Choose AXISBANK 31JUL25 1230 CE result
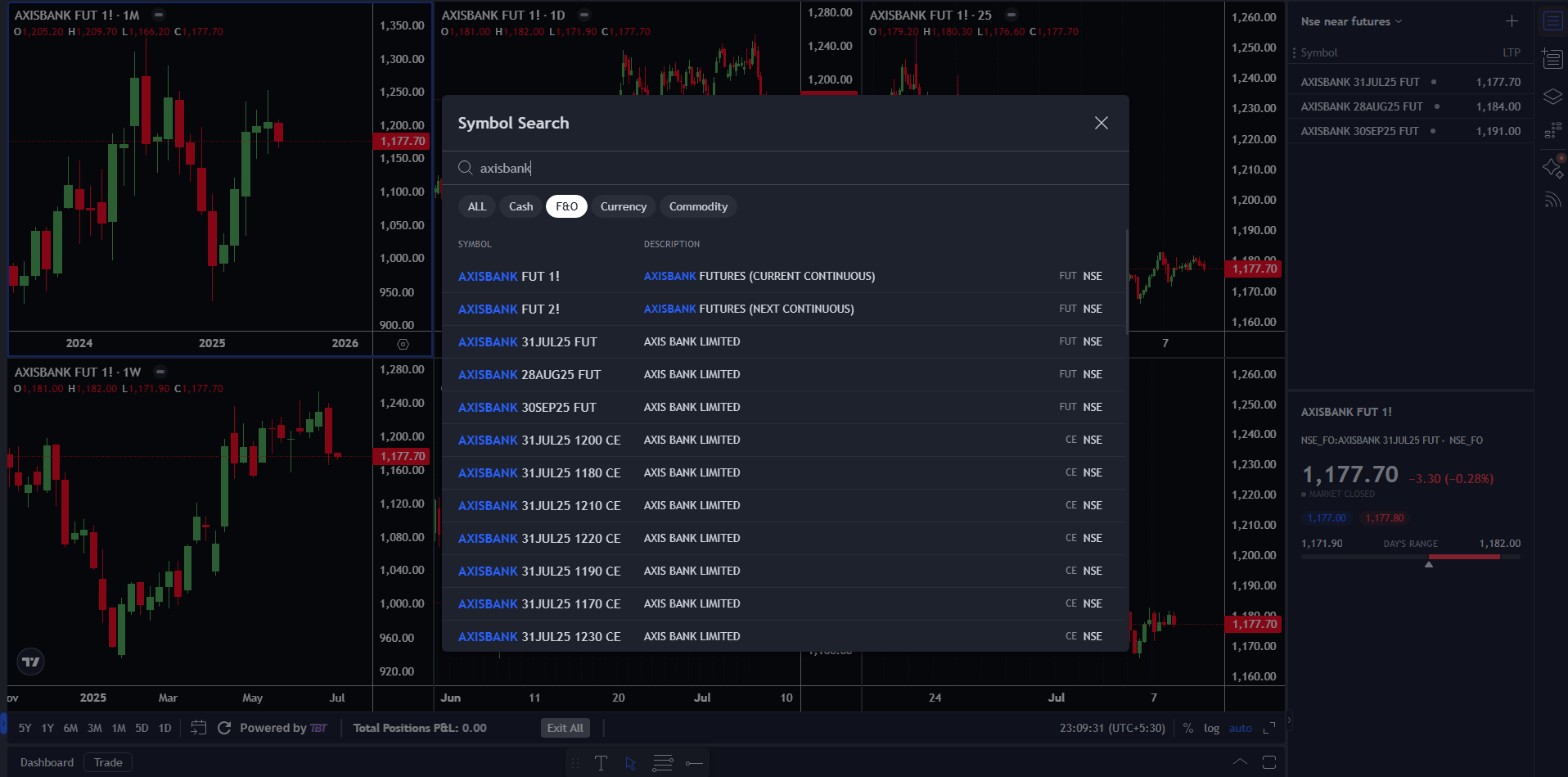 [x=784, y=636]
